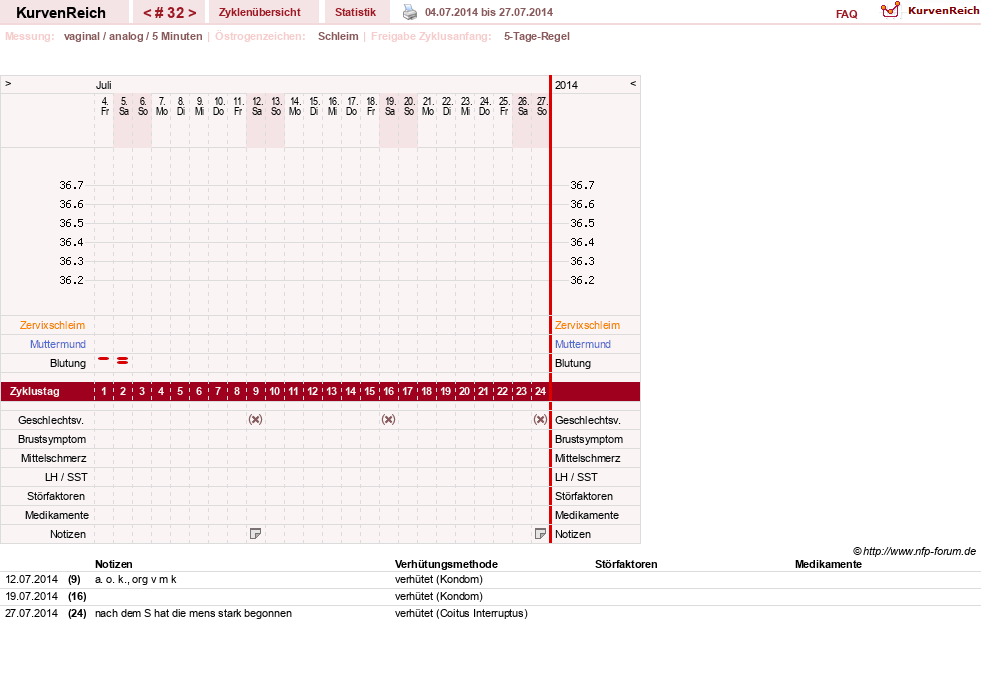The image size is (981, 683).
Task: Click the left 36.7 temperature axis label
Action: [71, 185]
